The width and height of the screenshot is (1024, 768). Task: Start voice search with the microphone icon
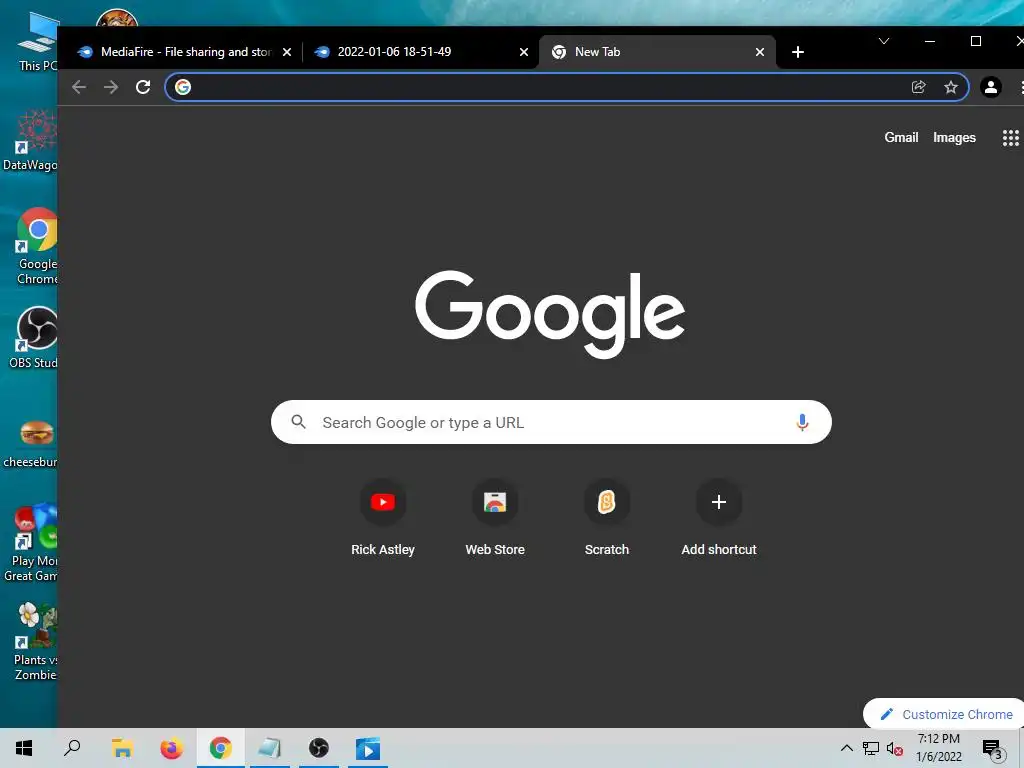(802, 423)
